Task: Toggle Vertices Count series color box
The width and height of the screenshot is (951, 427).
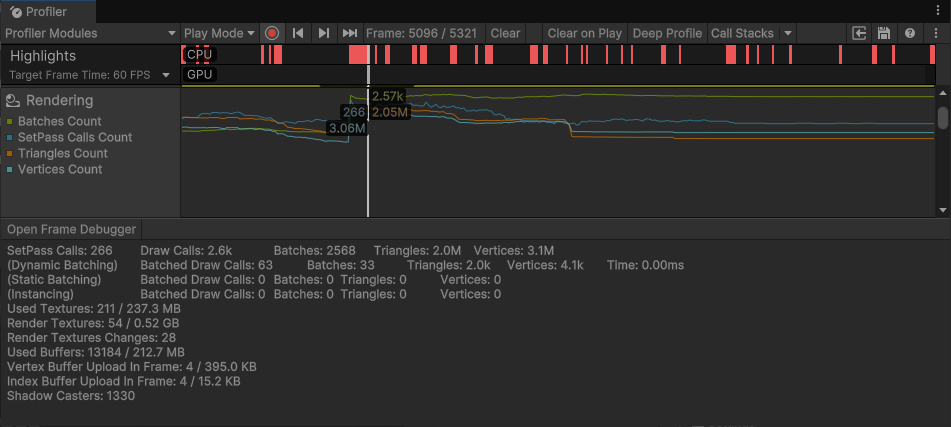Action: point(10,170)
